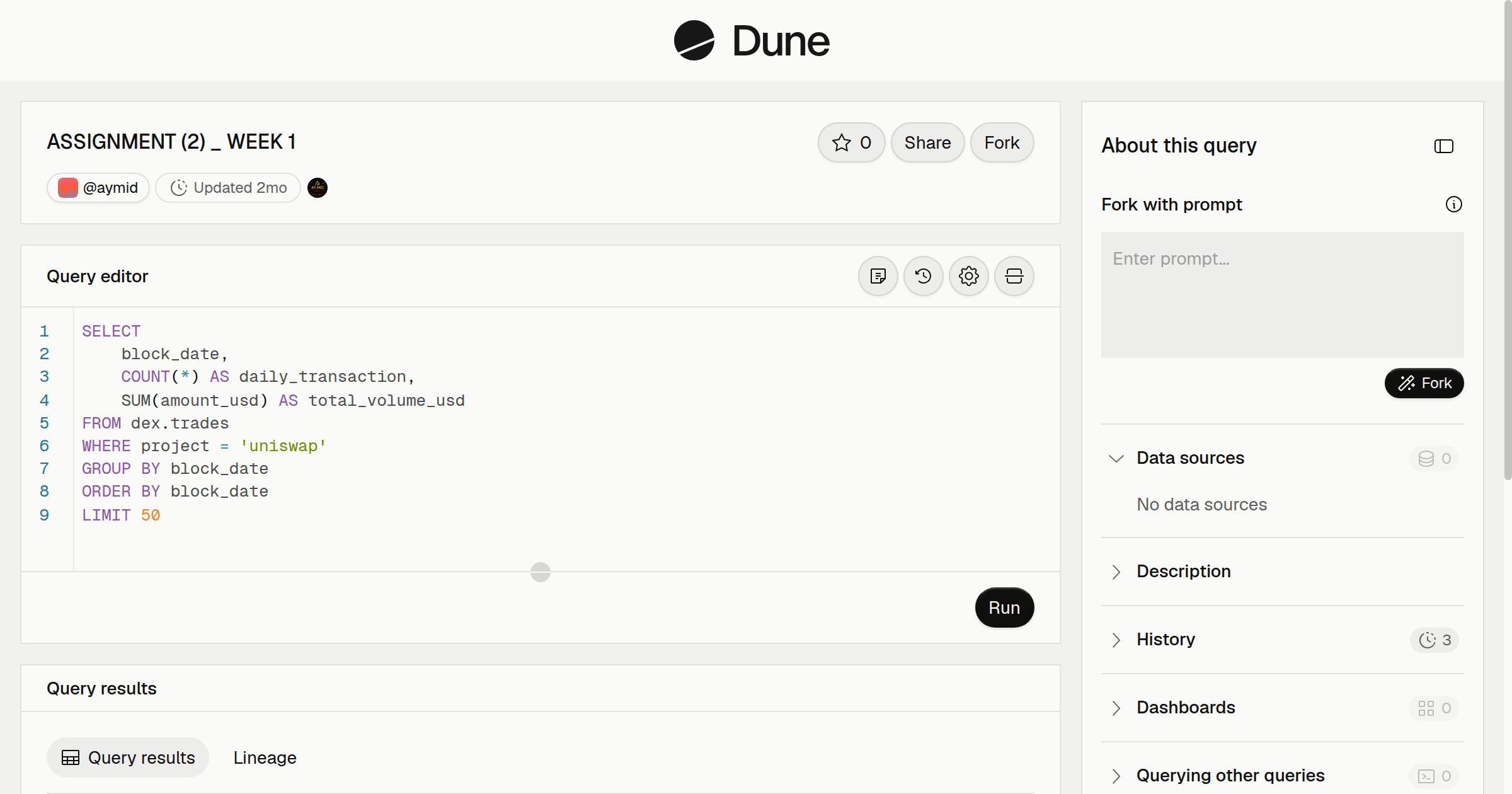Open query editor settings gear

(968, 276)
